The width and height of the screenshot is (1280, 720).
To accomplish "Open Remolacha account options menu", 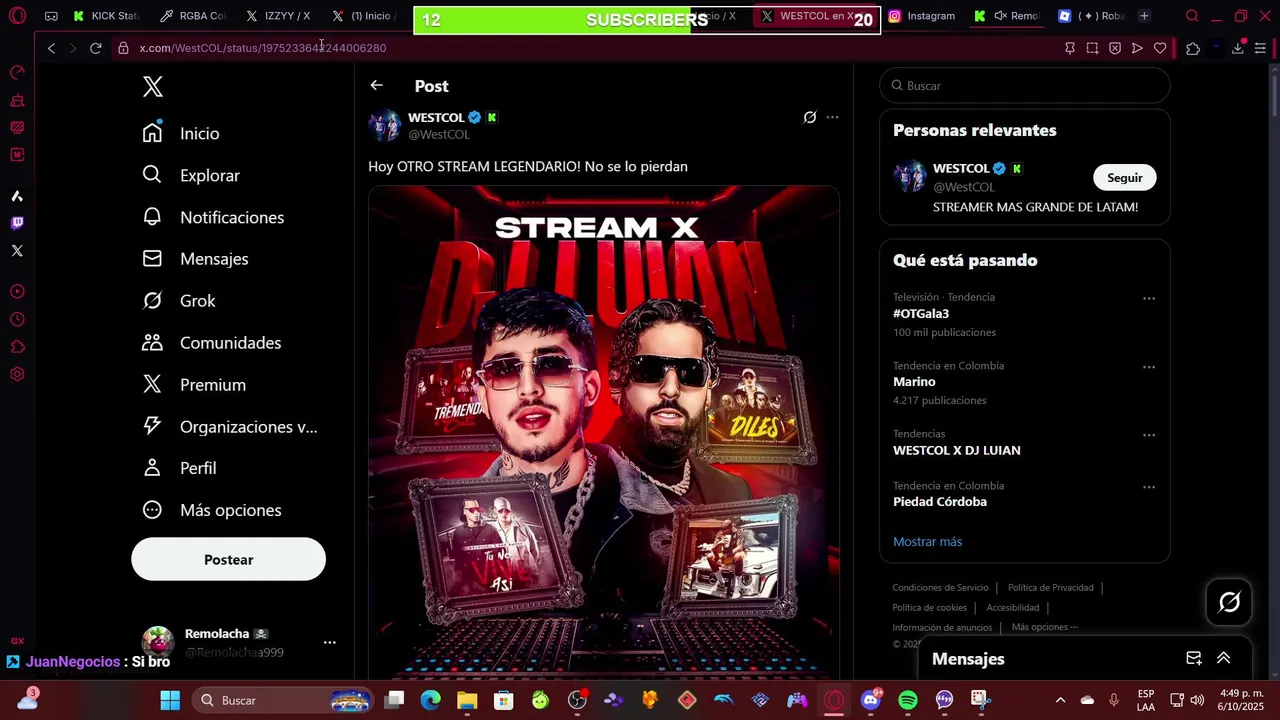I will point(329,642).
